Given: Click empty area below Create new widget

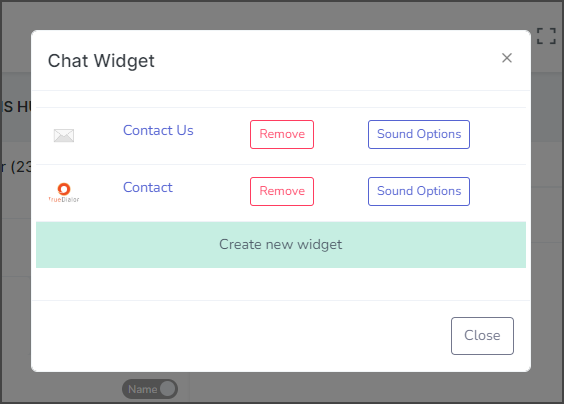Looking at the screenshot, I should 281,284.
